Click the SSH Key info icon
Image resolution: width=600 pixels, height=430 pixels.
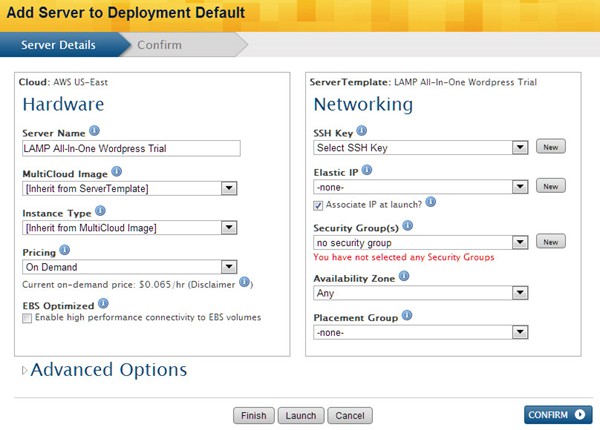point(361,131)
